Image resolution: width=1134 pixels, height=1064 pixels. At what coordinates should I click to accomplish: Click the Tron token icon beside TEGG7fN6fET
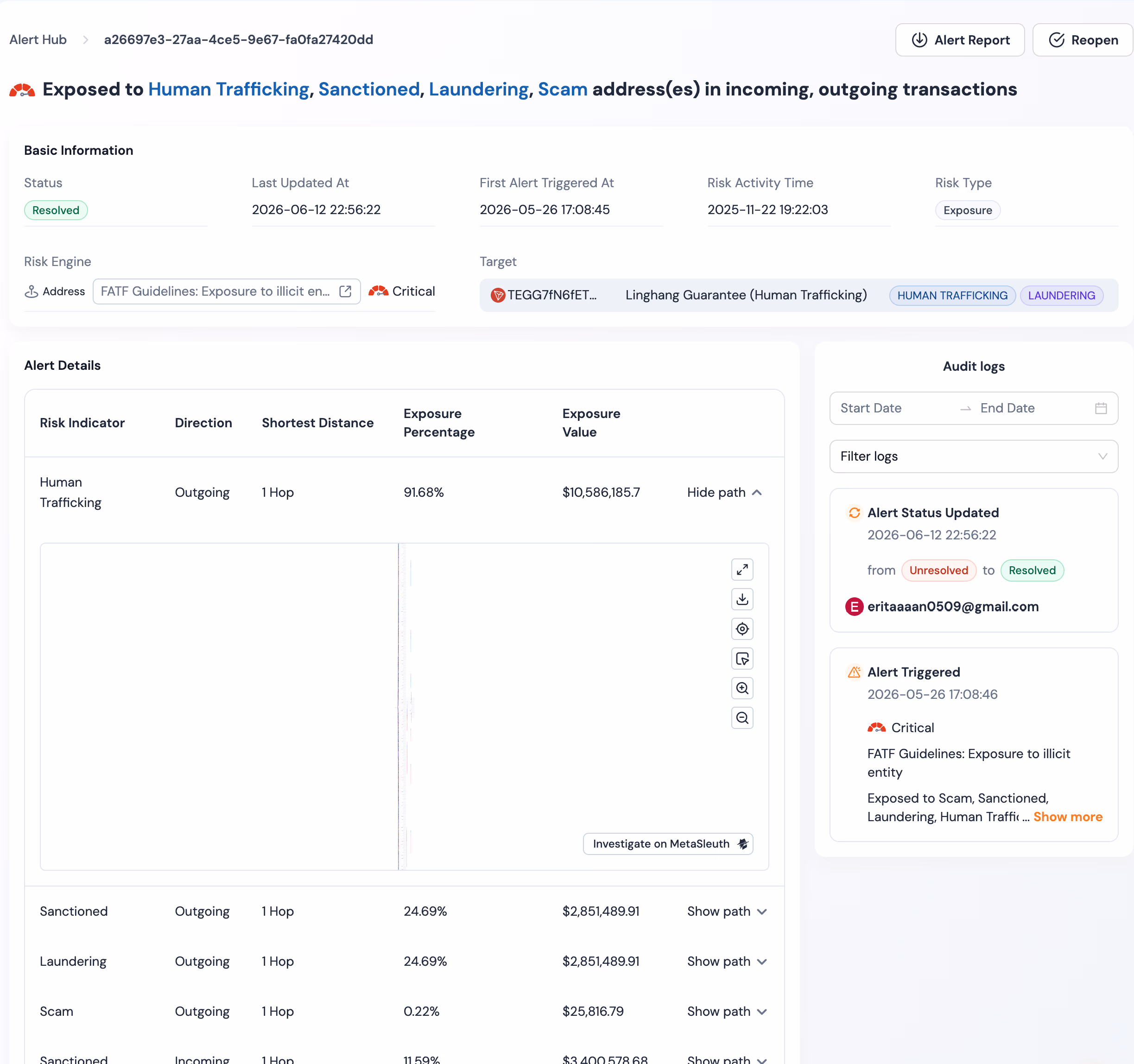coord(498,295)
